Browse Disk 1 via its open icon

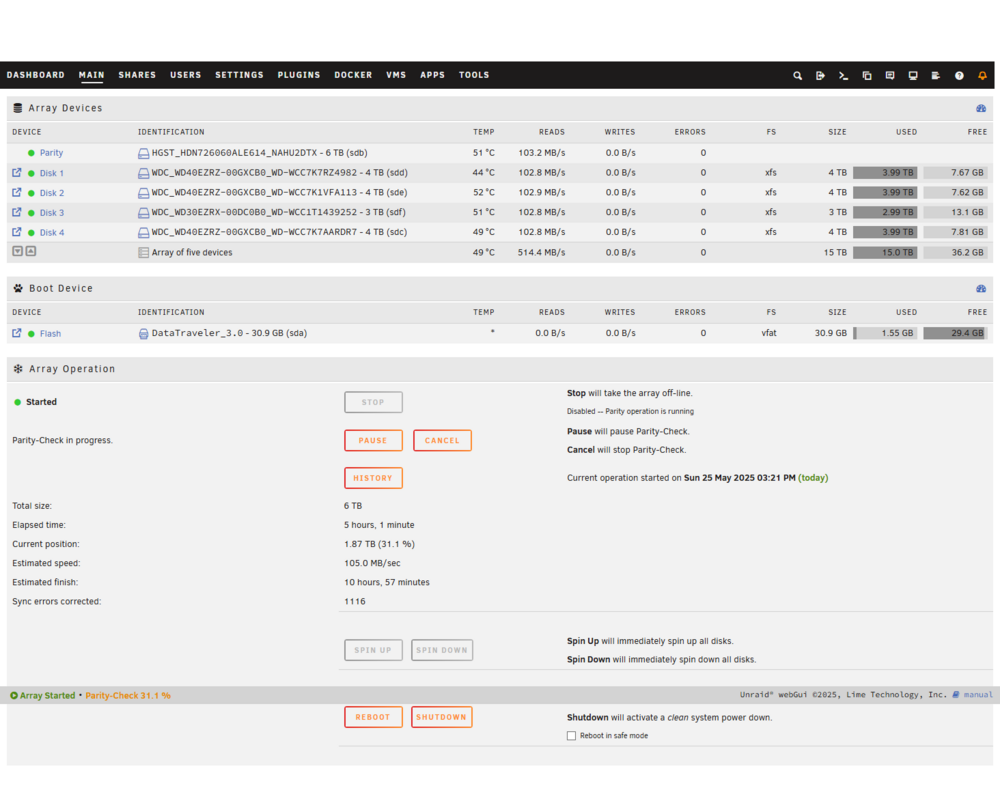point(17,172)
